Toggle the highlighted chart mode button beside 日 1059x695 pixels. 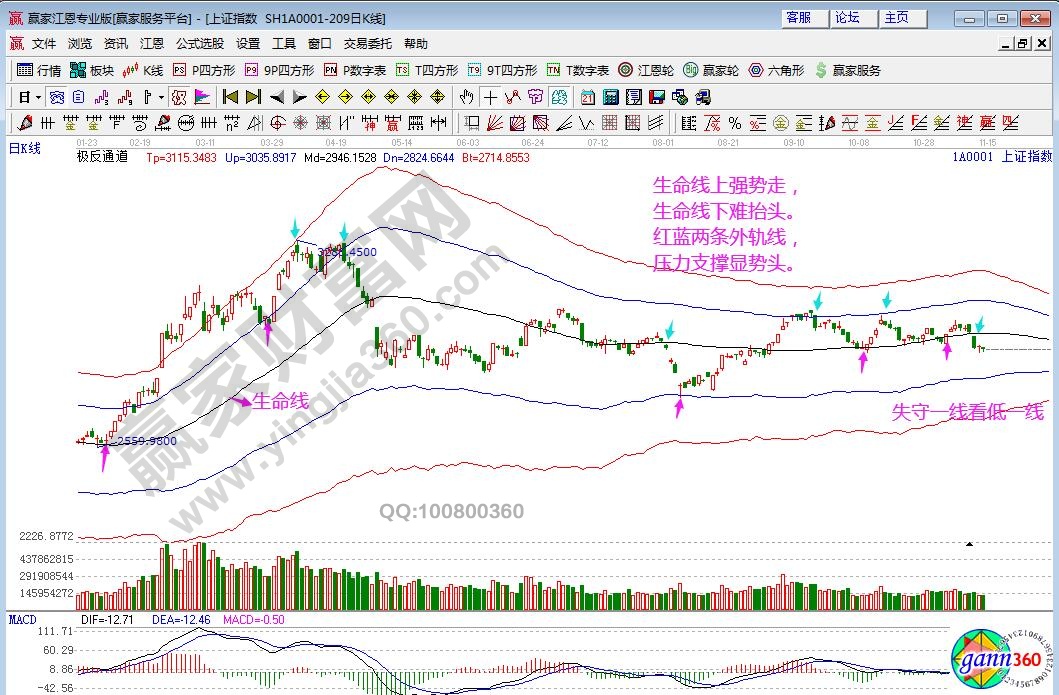[x=57, y=97]
